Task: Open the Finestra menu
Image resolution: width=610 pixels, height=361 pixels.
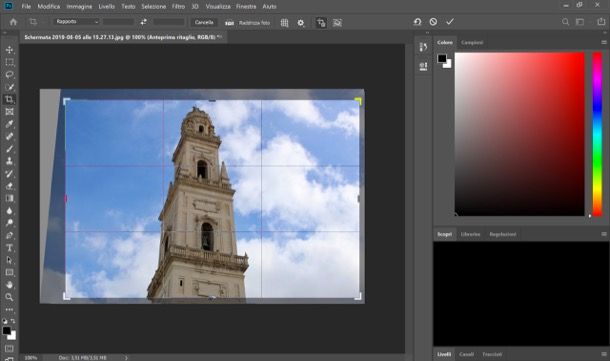Action: 246,7
